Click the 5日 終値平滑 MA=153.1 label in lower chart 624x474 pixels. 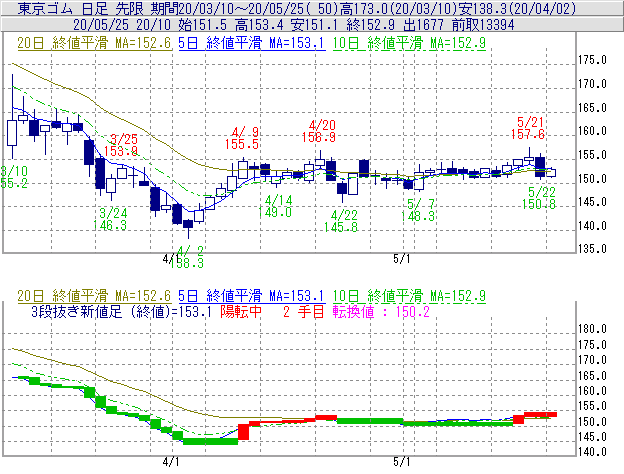pos(252,296)
